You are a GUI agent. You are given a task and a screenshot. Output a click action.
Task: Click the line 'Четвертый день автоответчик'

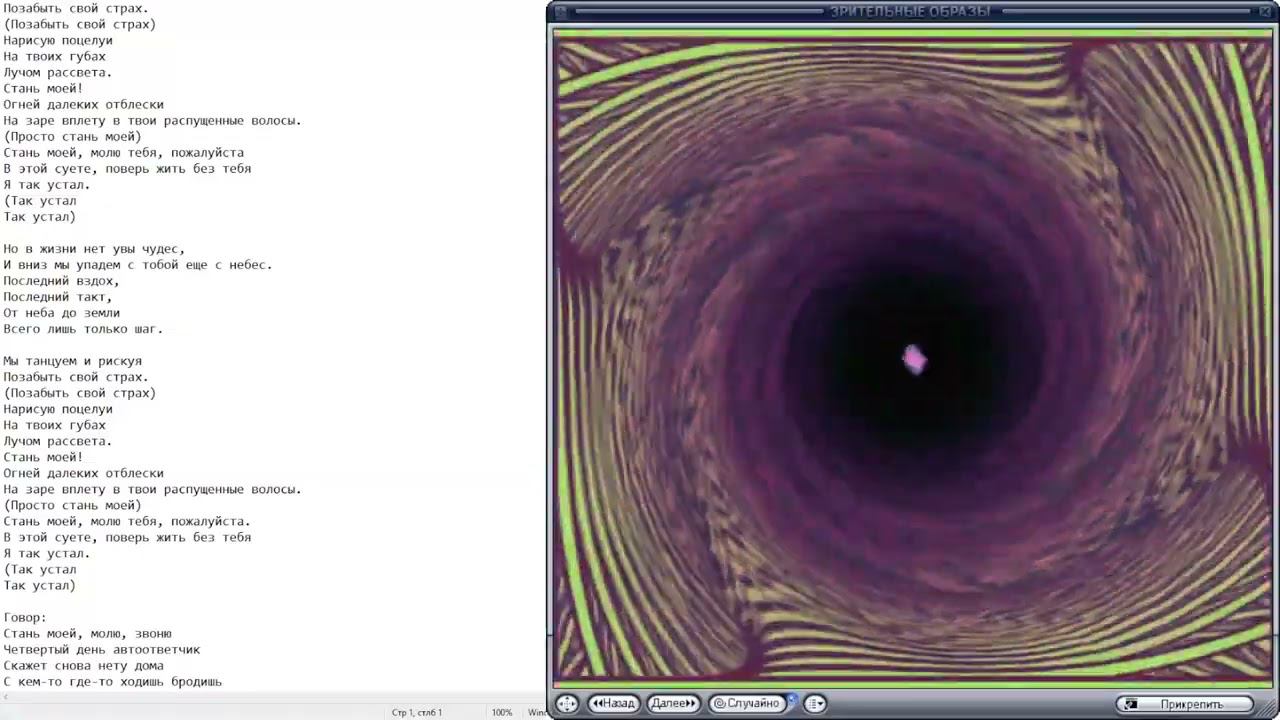point(102,649)
